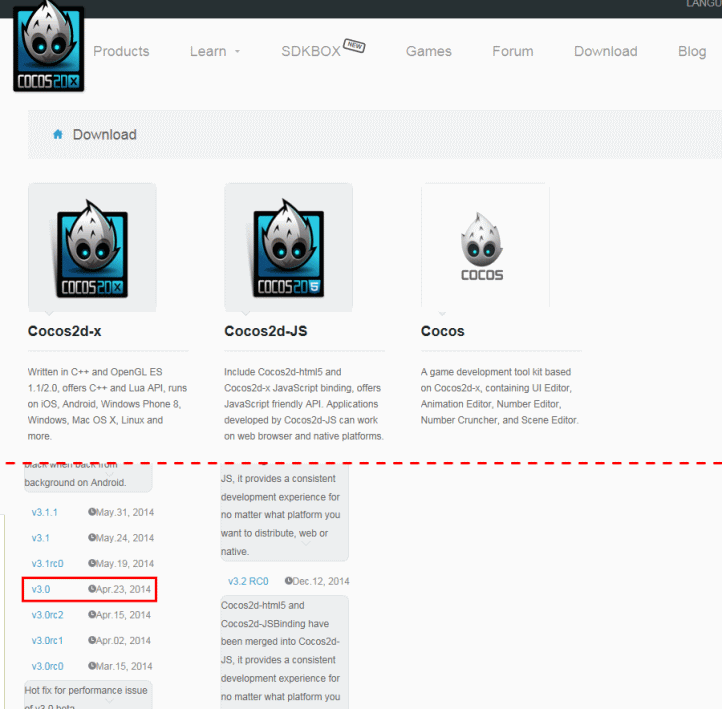
Task: Open Download in the navigation bar
Action: (x=606, y=51)
